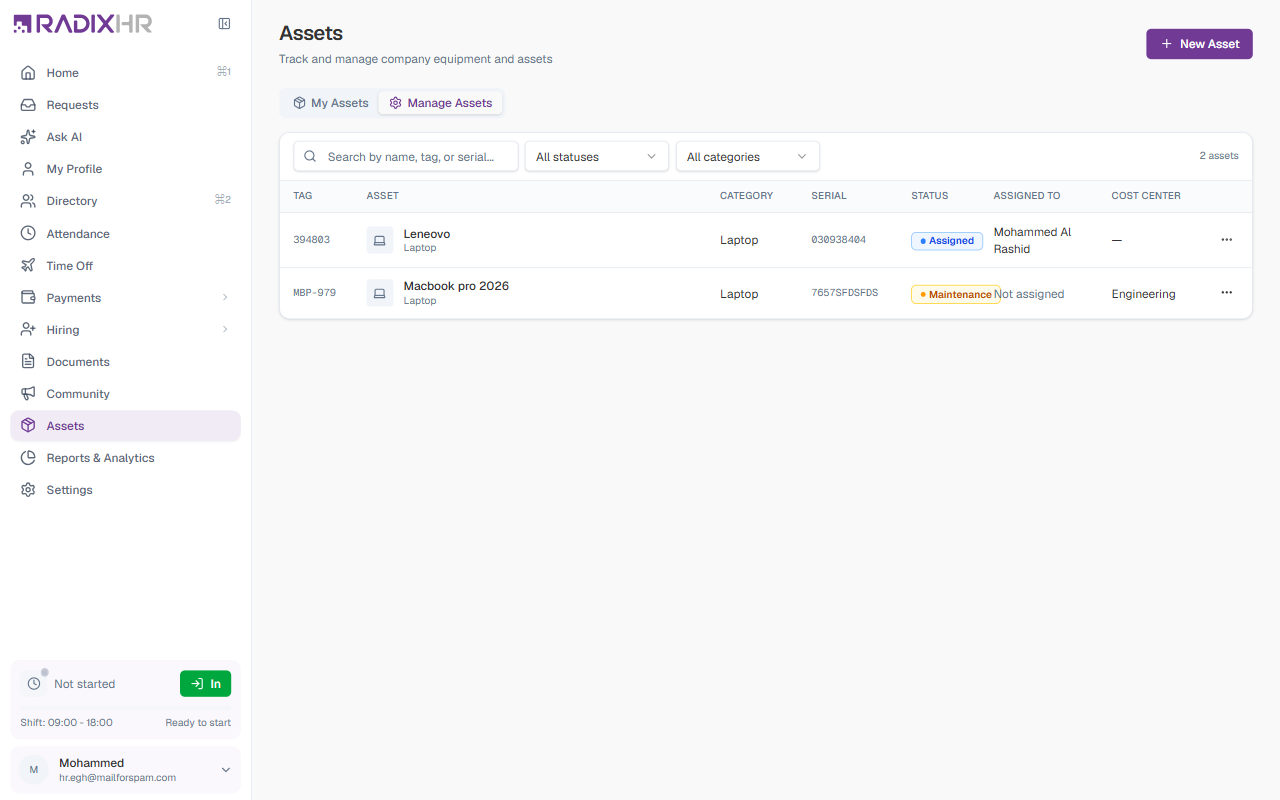Click the RadixHR logo
This screenshot has width=1280, height=800.
[83, 24]
